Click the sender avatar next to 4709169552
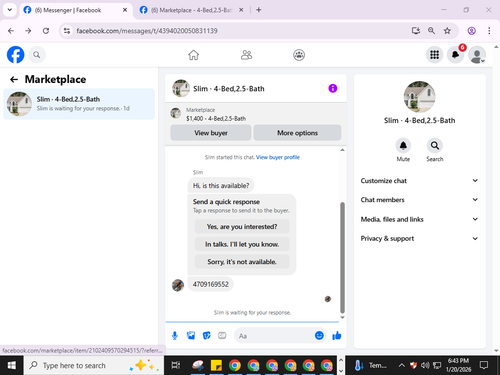Viewport: 500px width, 375px height. 178,285
